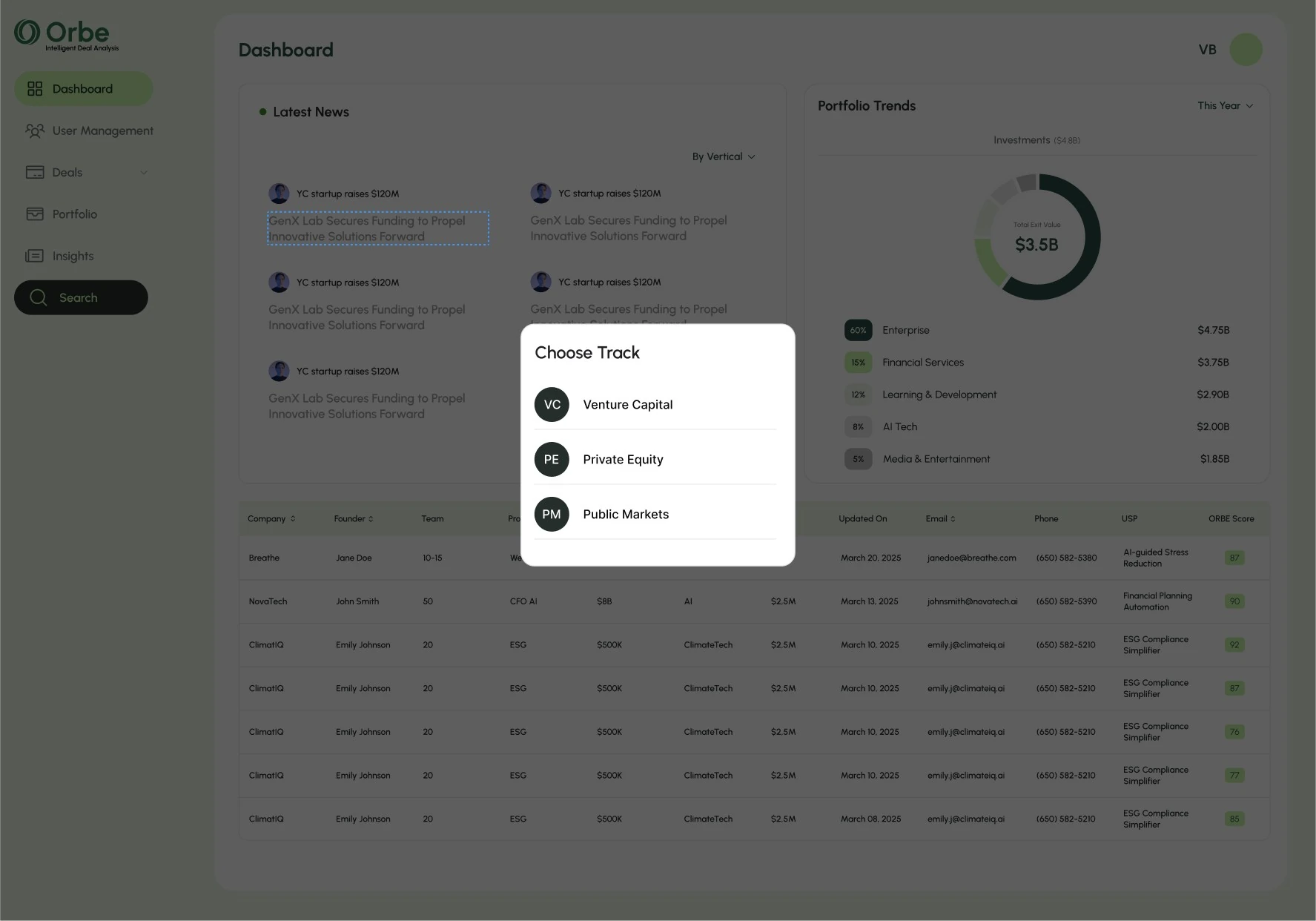This screenshot has width=1316, height=921.
Task: Click the Updated On column header
Action: point(862,519)
